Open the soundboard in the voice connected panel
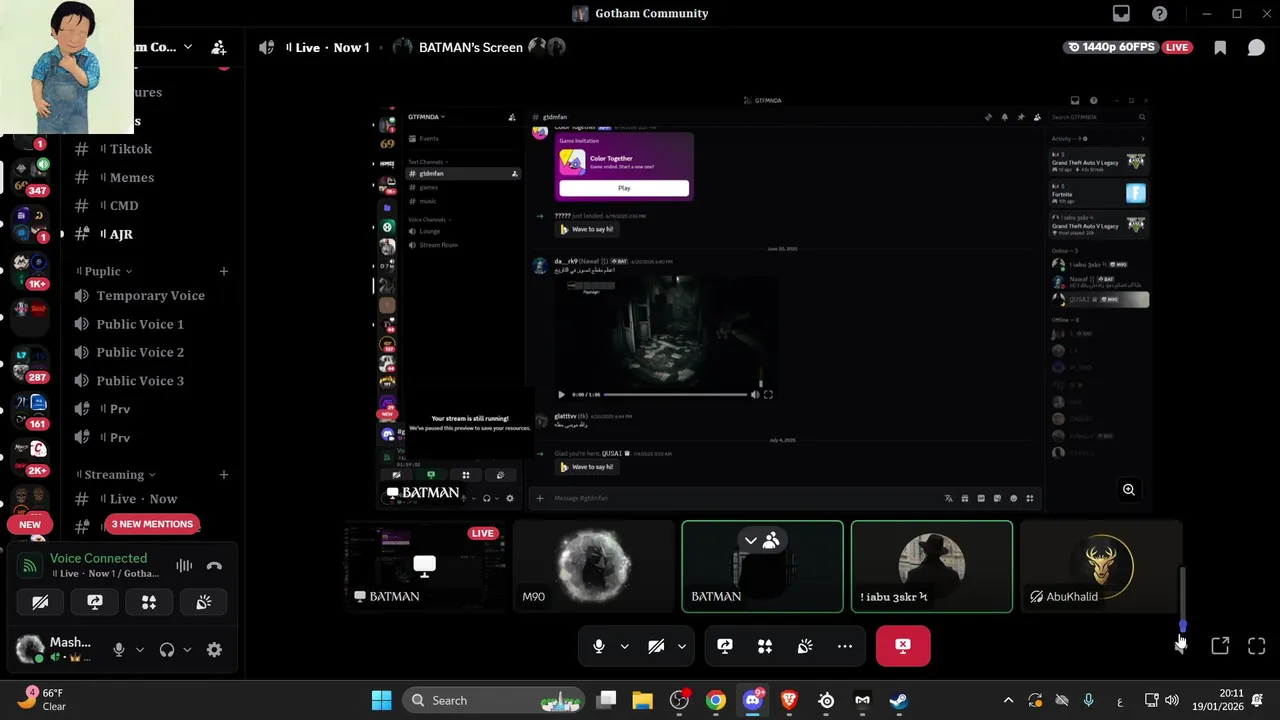The image size is (1280, 720). [x=204, y=602]
